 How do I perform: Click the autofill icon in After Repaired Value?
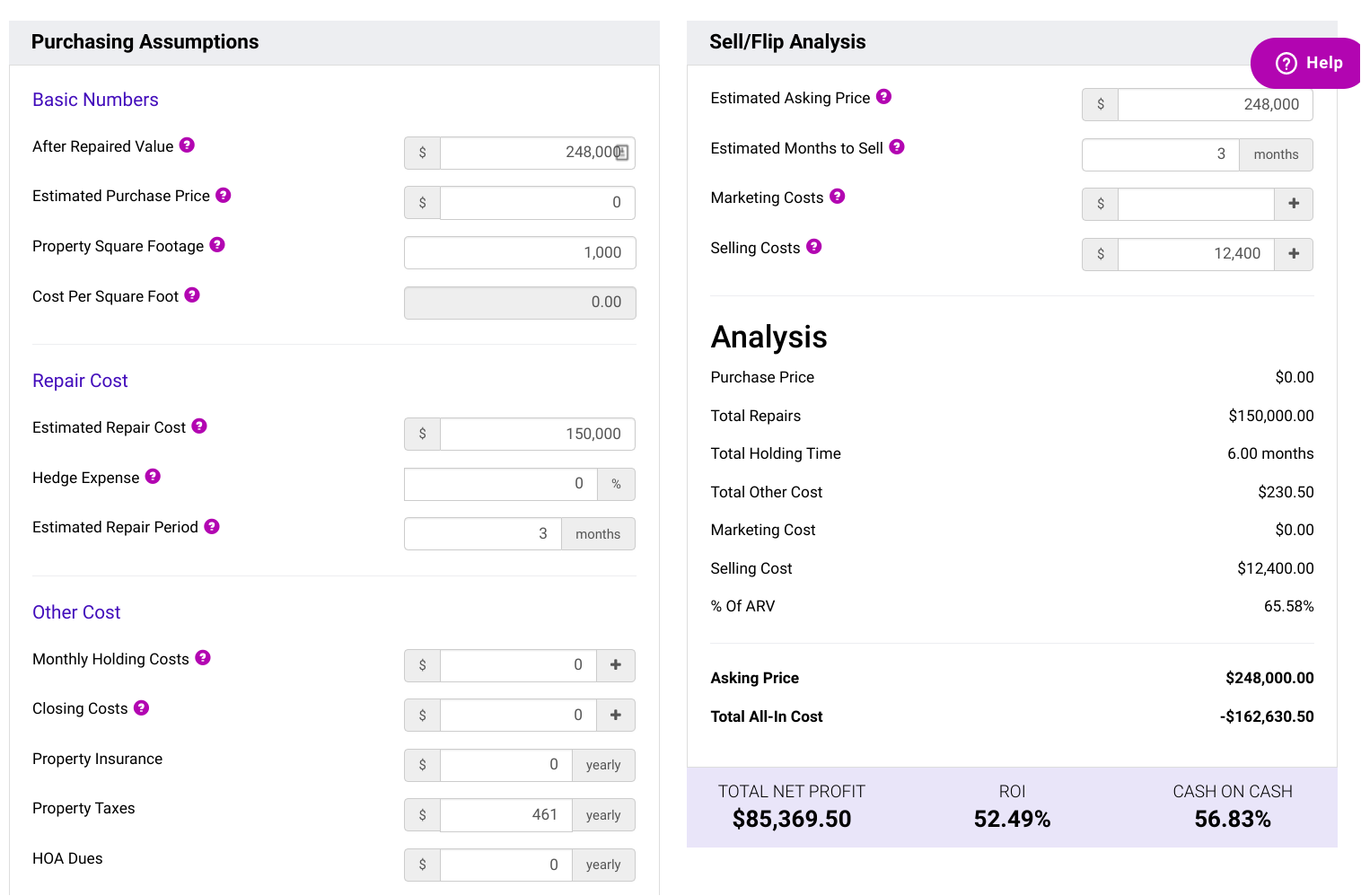621,153
